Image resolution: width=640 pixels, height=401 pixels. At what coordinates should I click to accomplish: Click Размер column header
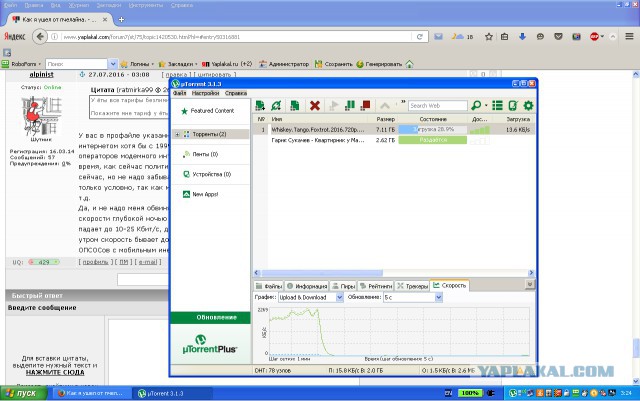click(x=385, y=119)
